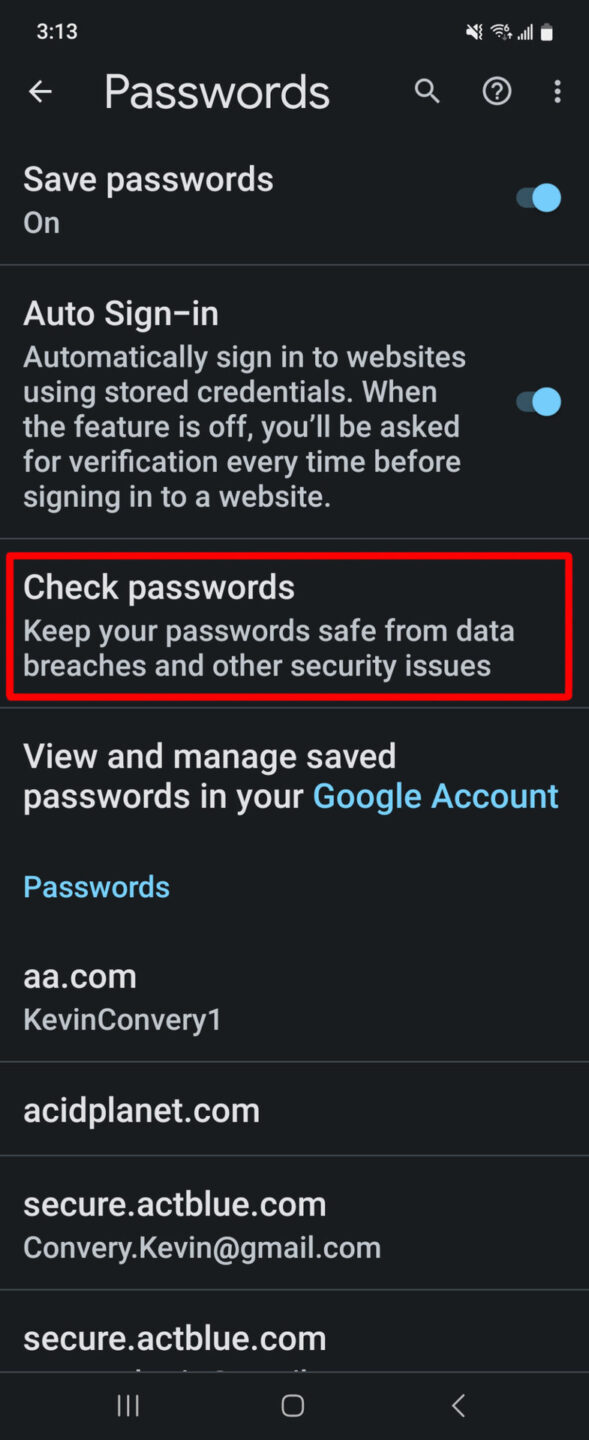Image resolution: width=589 pixels, height=1440 pixels.
Task: Disable the Save passwords toggle
Action: 538,197
